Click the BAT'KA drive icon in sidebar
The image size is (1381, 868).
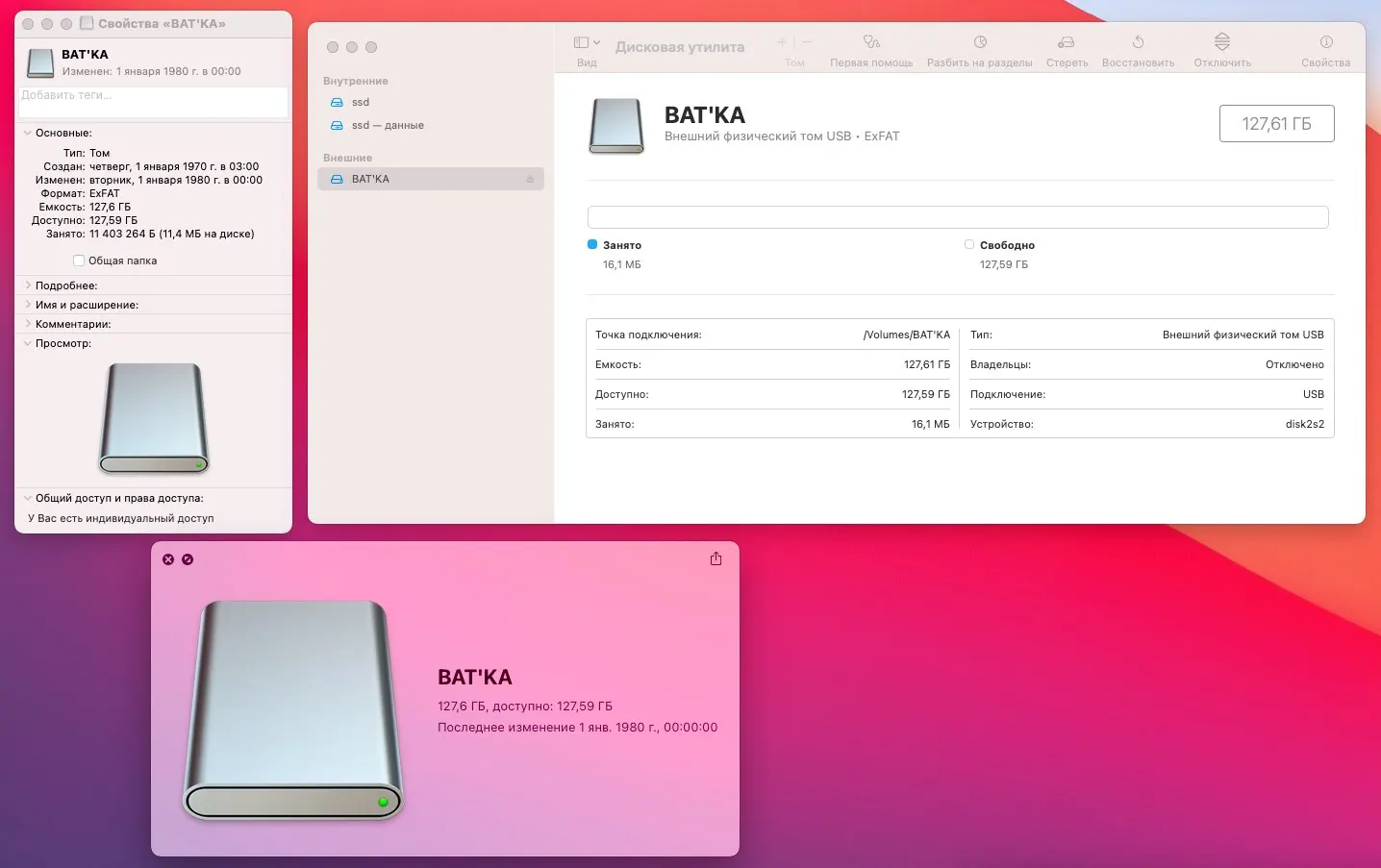337,179
